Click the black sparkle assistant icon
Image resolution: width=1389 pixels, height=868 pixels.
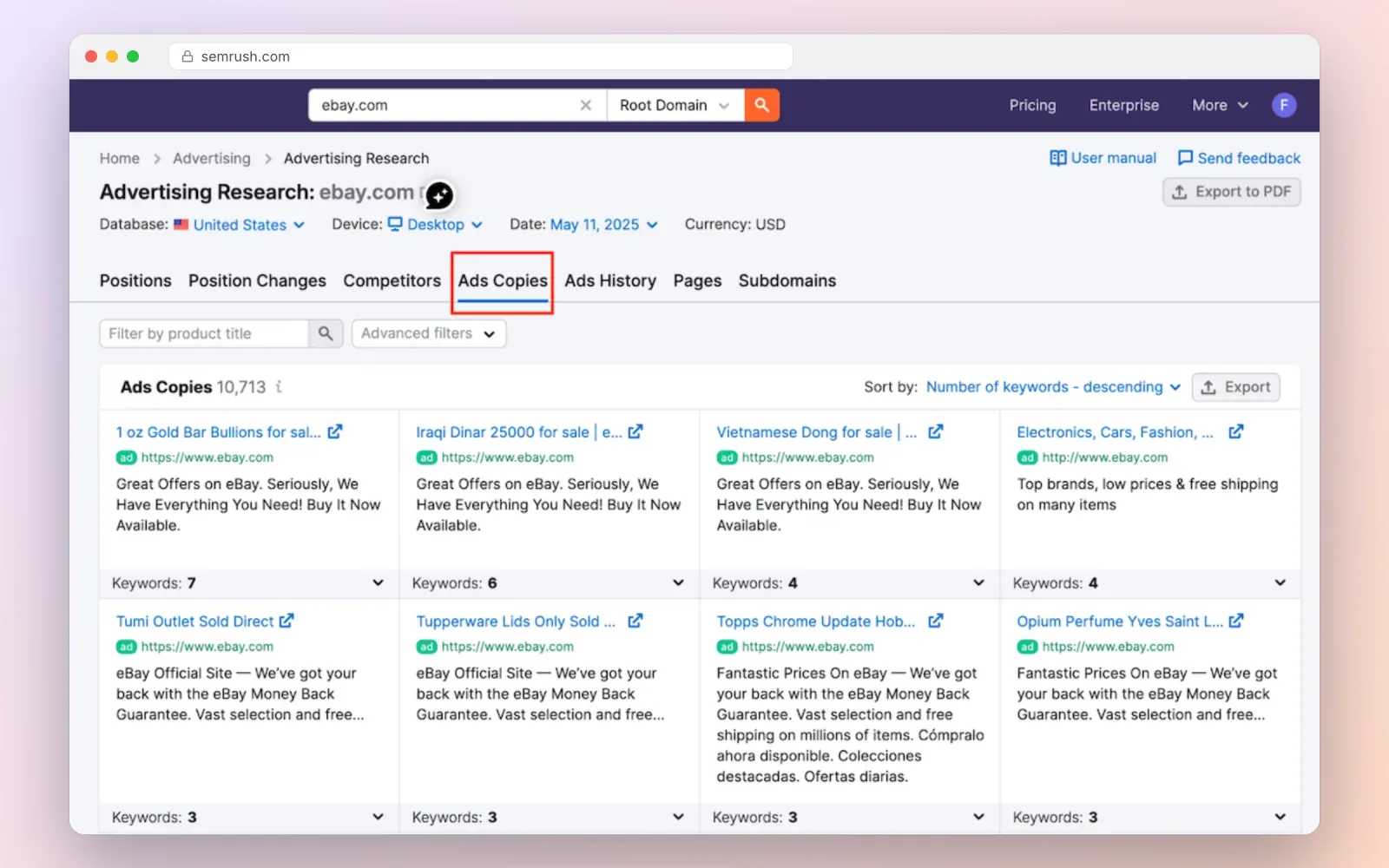click(439, 195)
